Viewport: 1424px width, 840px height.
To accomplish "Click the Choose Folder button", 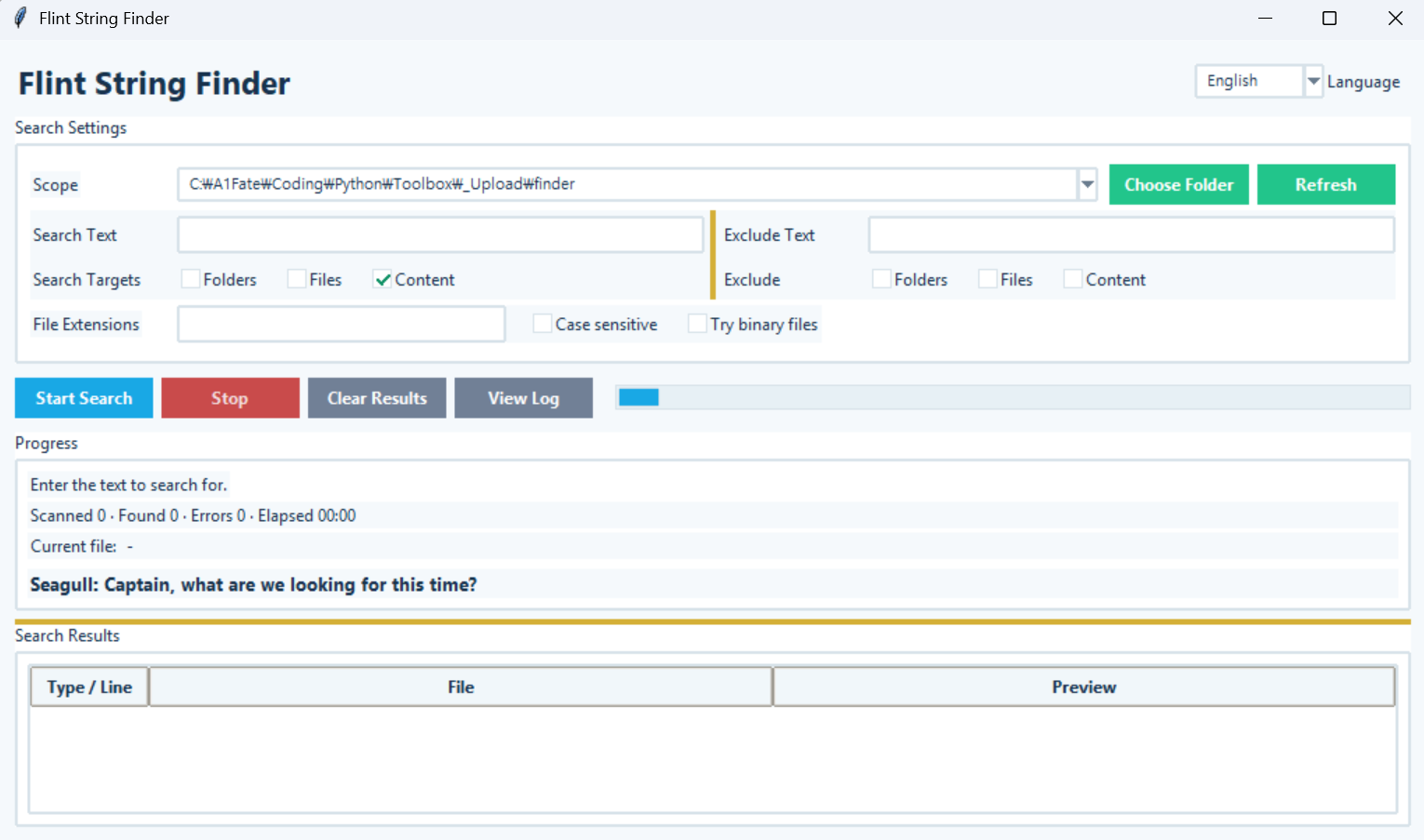I will tap(1178, 184).
